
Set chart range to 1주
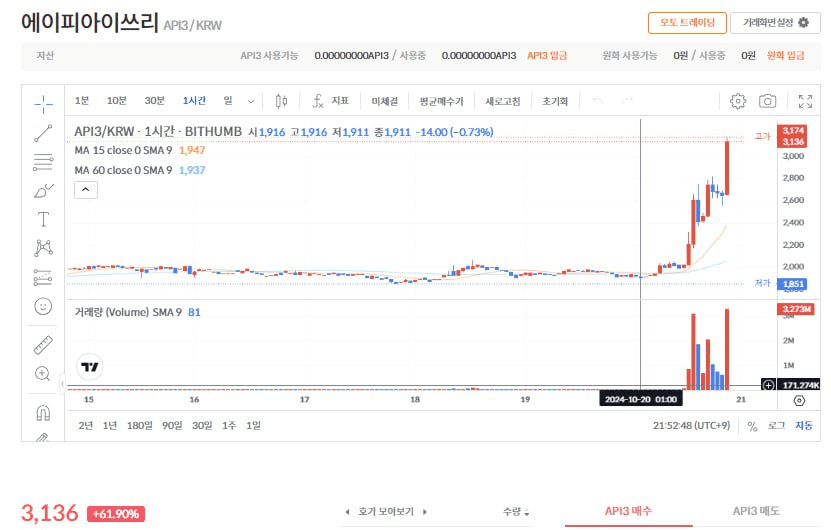tap(229, 426)
